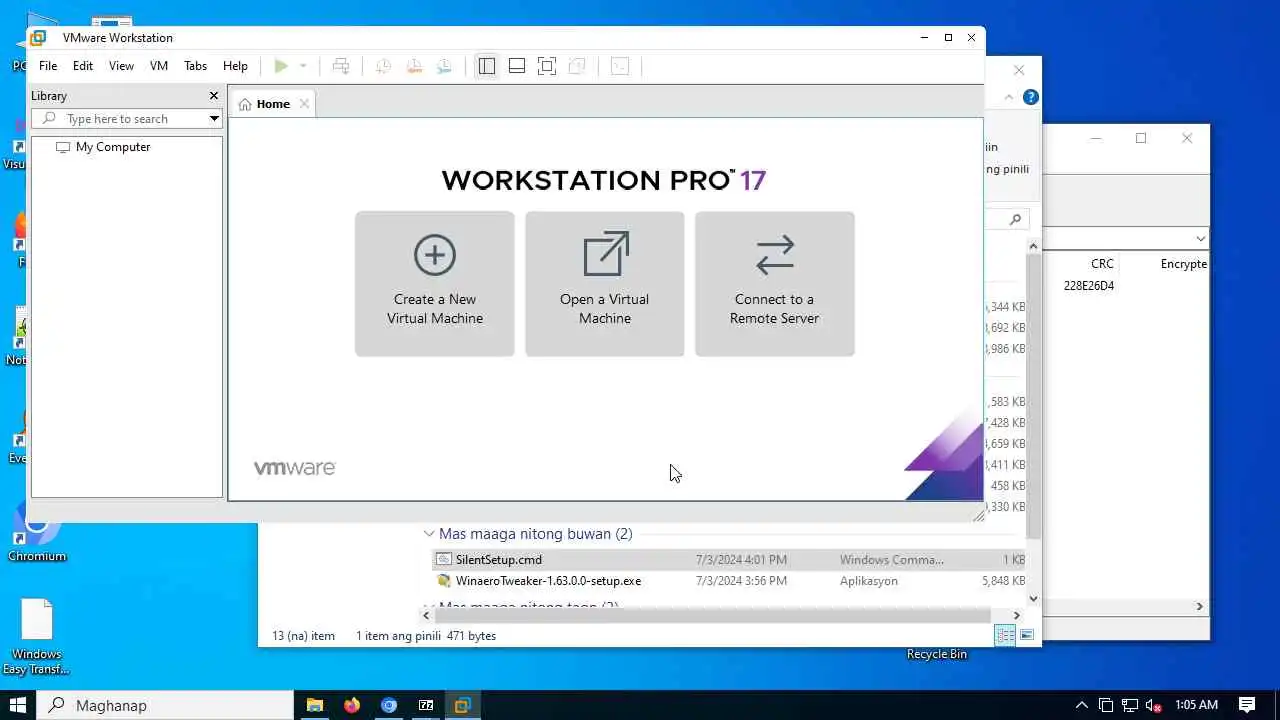Switch Explorer to details view icon
1280x720 pixels.
click(x=1005, y=636)
